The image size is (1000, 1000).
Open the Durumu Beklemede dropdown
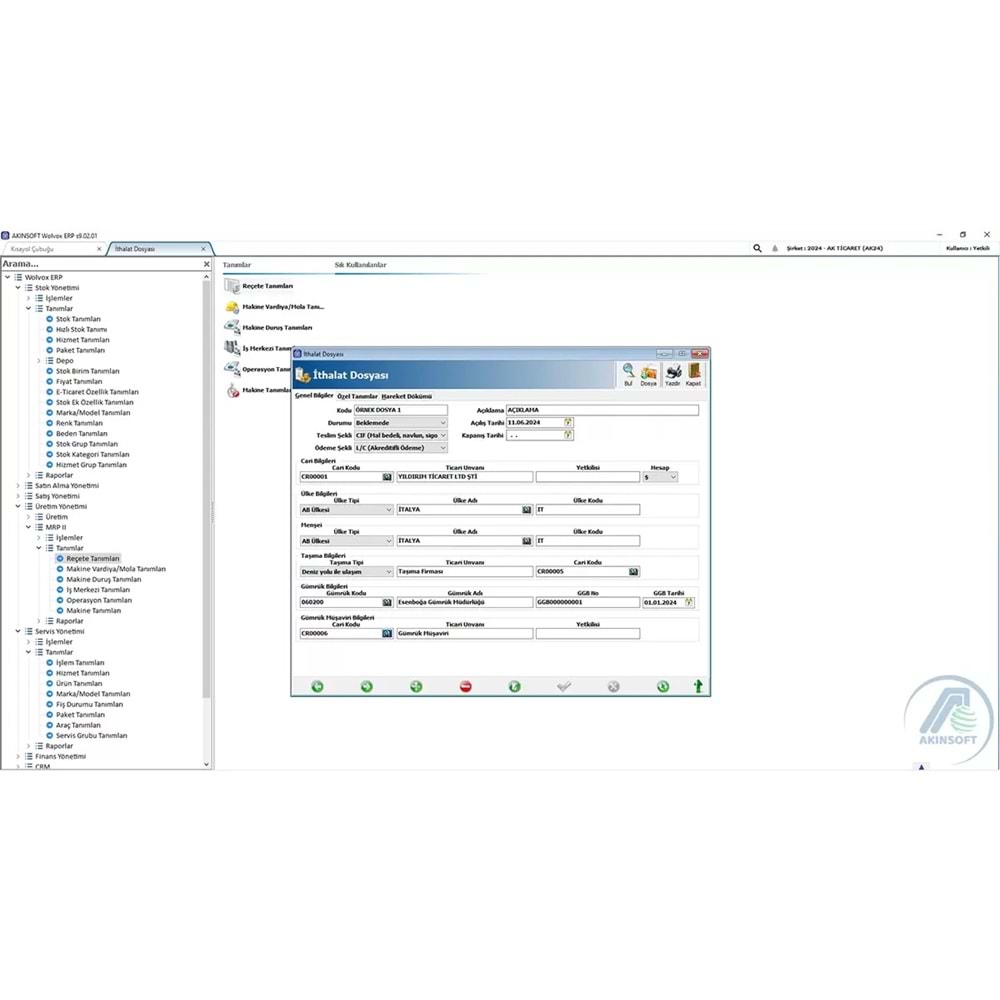pyautogui.click(x=441, y=422)
